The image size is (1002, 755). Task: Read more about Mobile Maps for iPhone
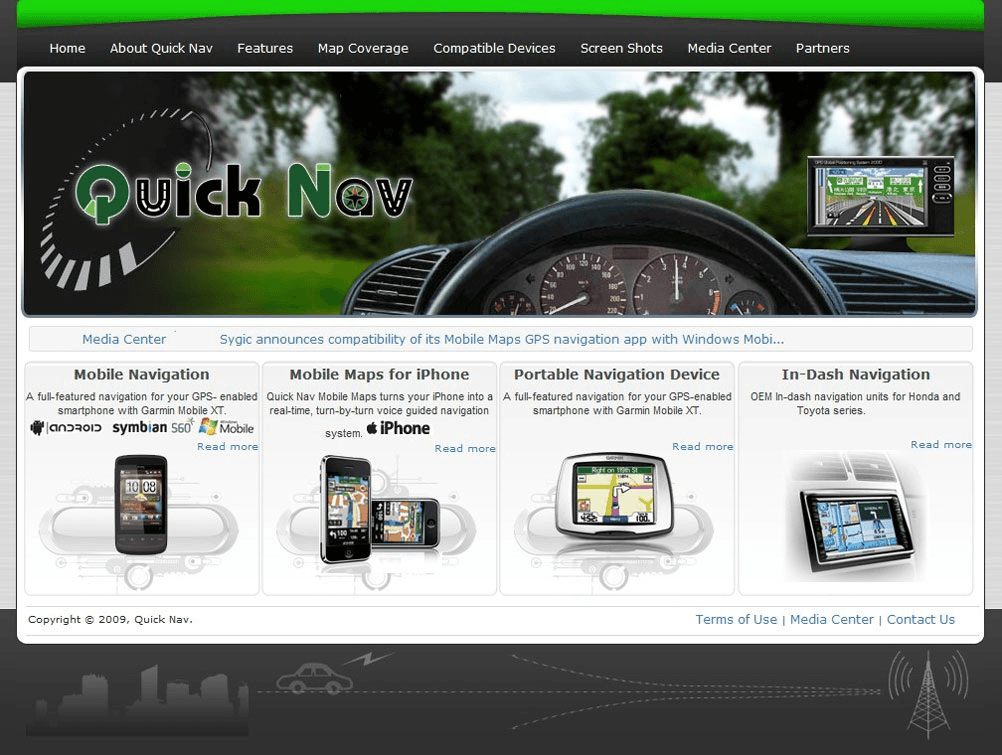click(x=465, y=449)
